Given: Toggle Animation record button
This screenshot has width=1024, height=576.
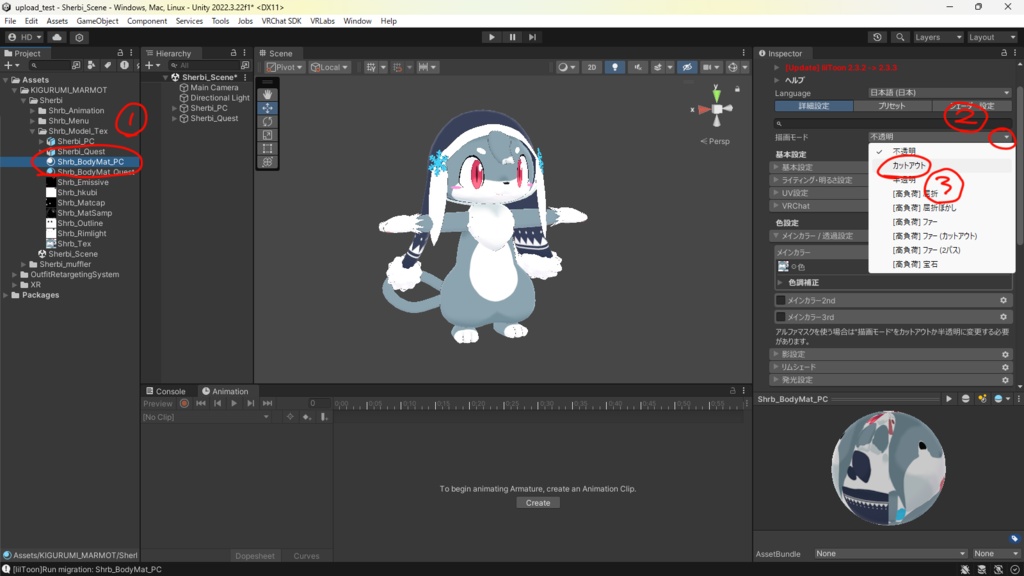Looking at the screenshot, I should (x=184, y=404).
